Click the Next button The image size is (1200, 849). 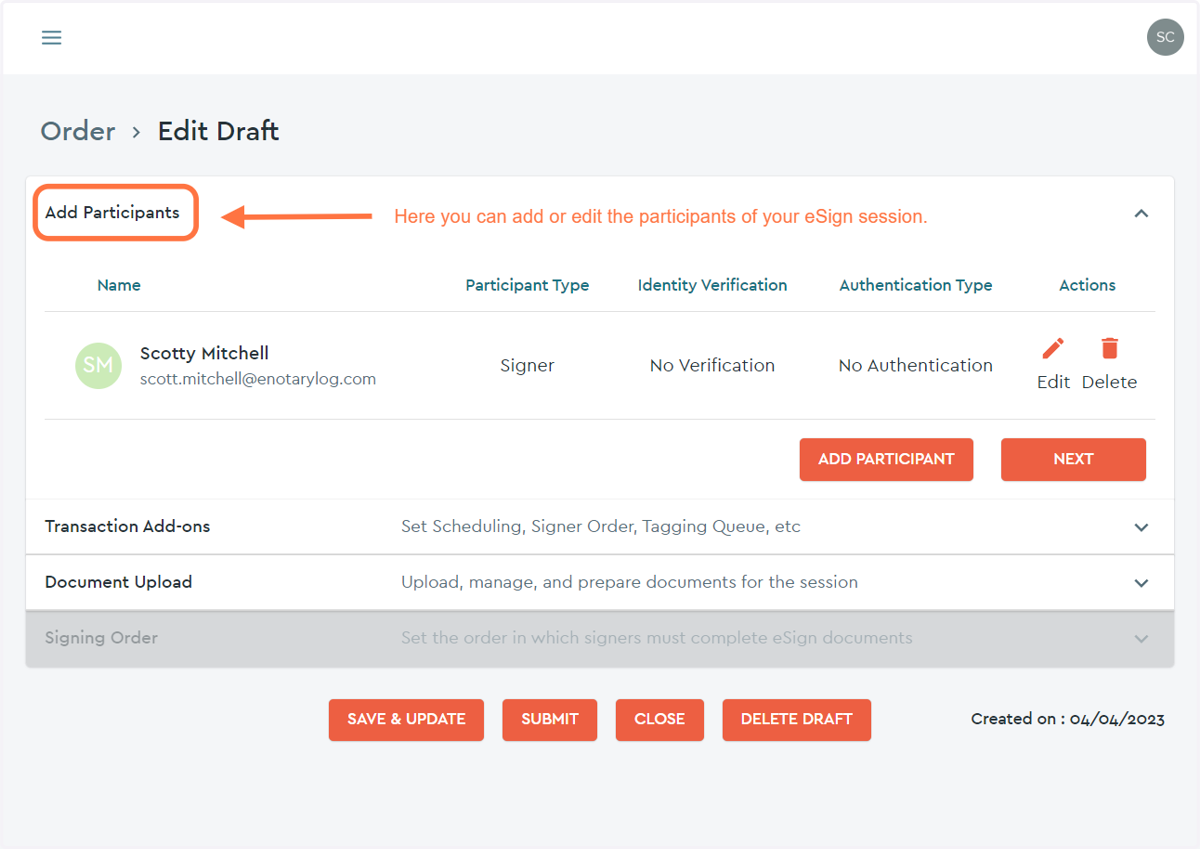[1073, 459]
